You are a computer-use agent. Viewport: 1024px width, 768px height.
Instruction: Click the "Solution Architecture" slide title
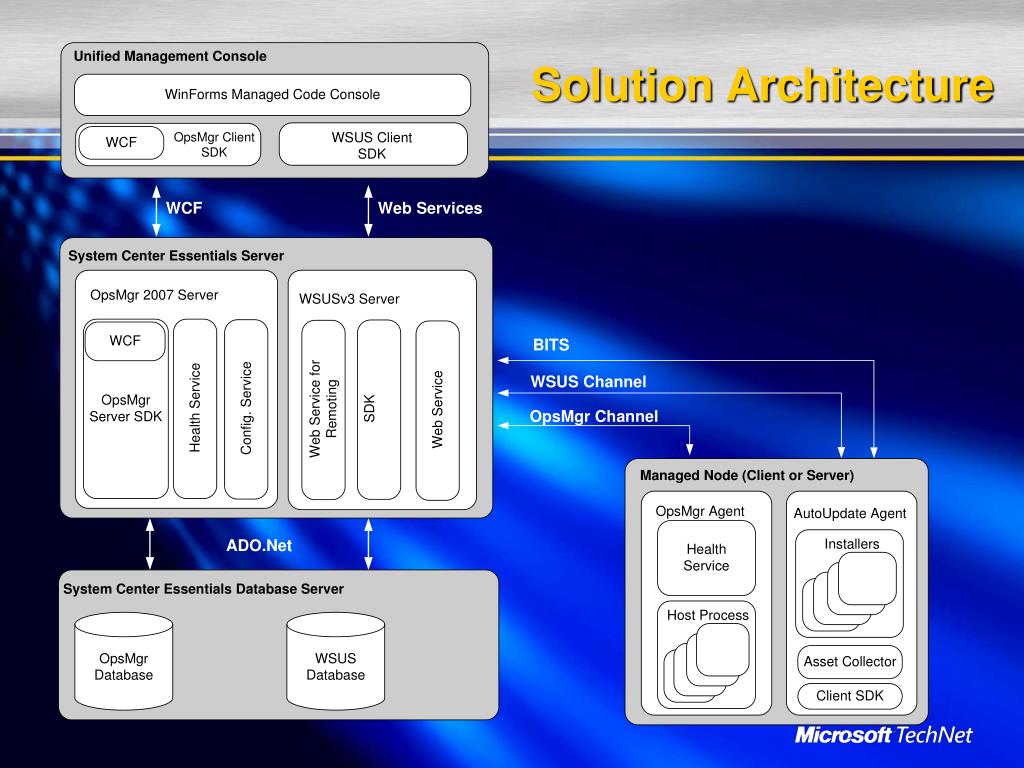tap(763, 86)
